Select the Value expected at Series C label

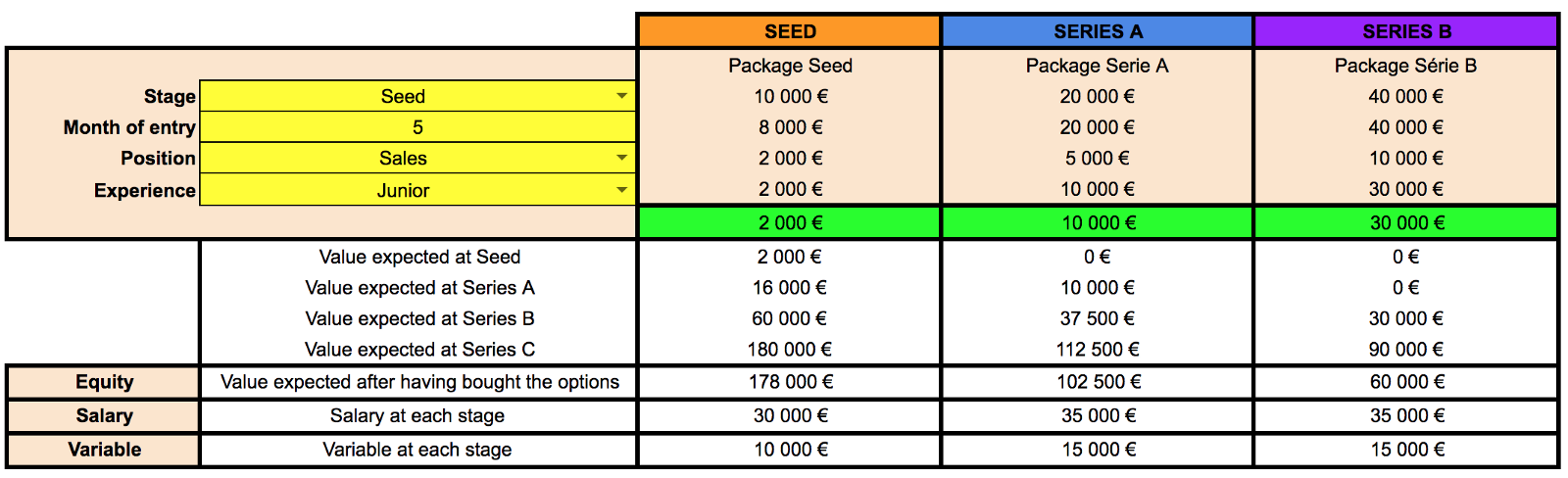[x=419, y=350]
